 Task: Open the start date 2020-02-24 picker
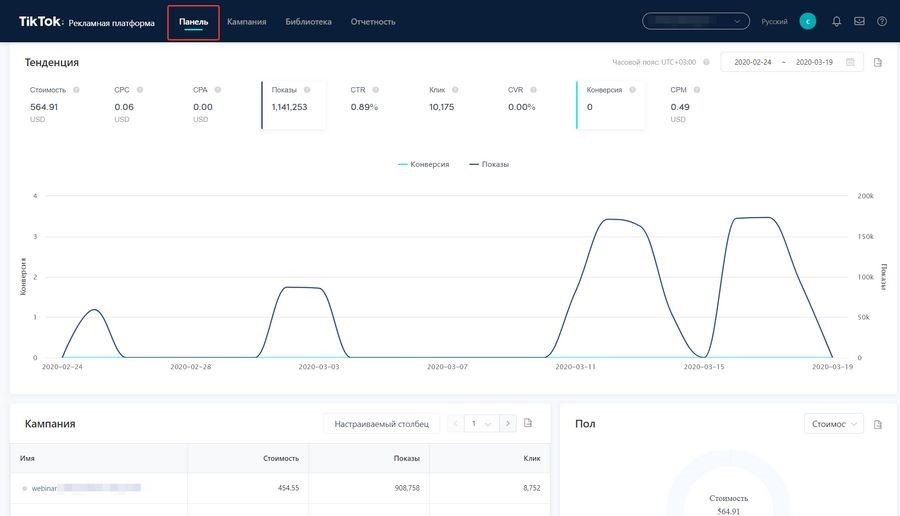click(752, 62)
